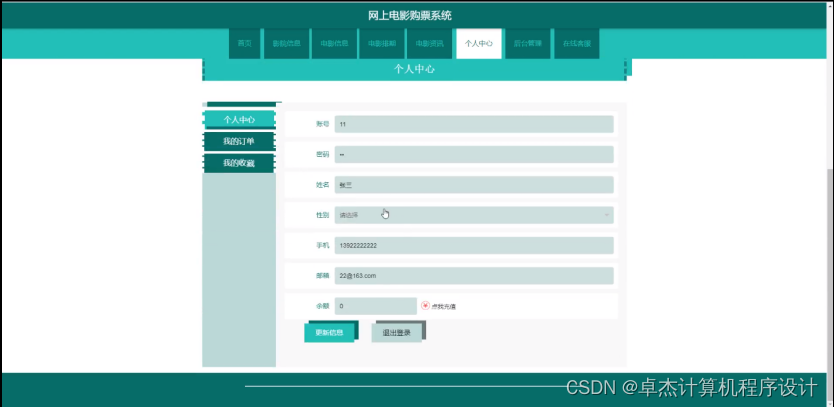Click the 点我充值 recharge link
This screenshot has width=834, height=407.
point(445,306)
